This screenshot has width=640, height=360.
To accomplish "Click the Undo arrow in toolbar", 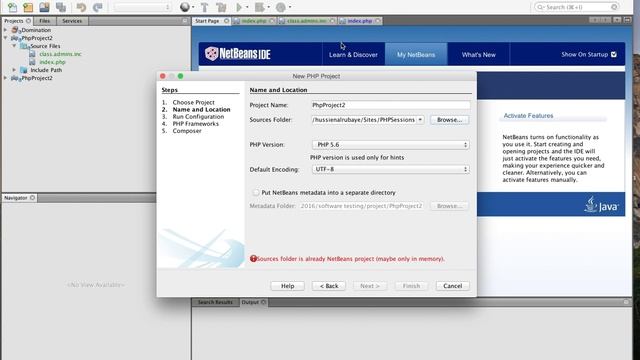I will pos(81,7).
